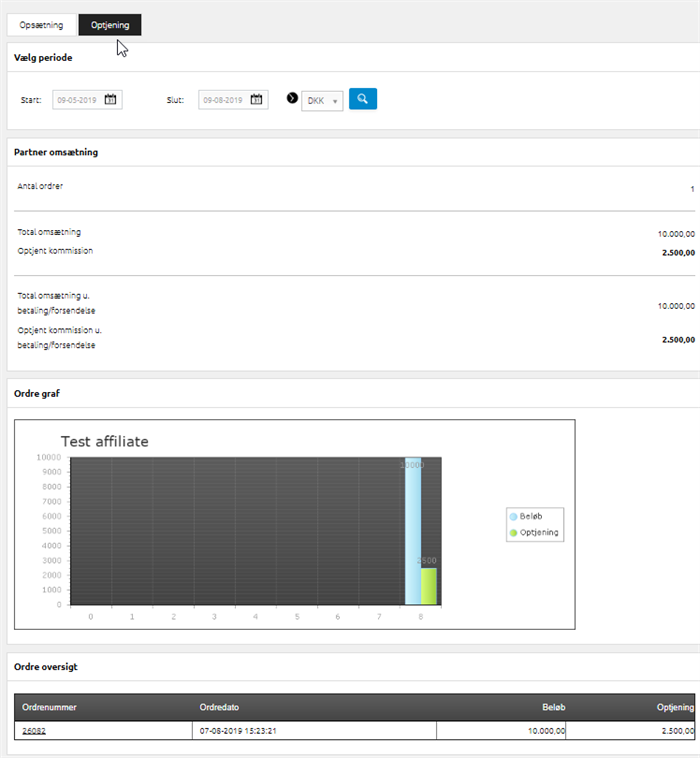Viewport: 700px width, 758px height.
Task: Open order number 26082 link
Action: [x=34, y=731]
